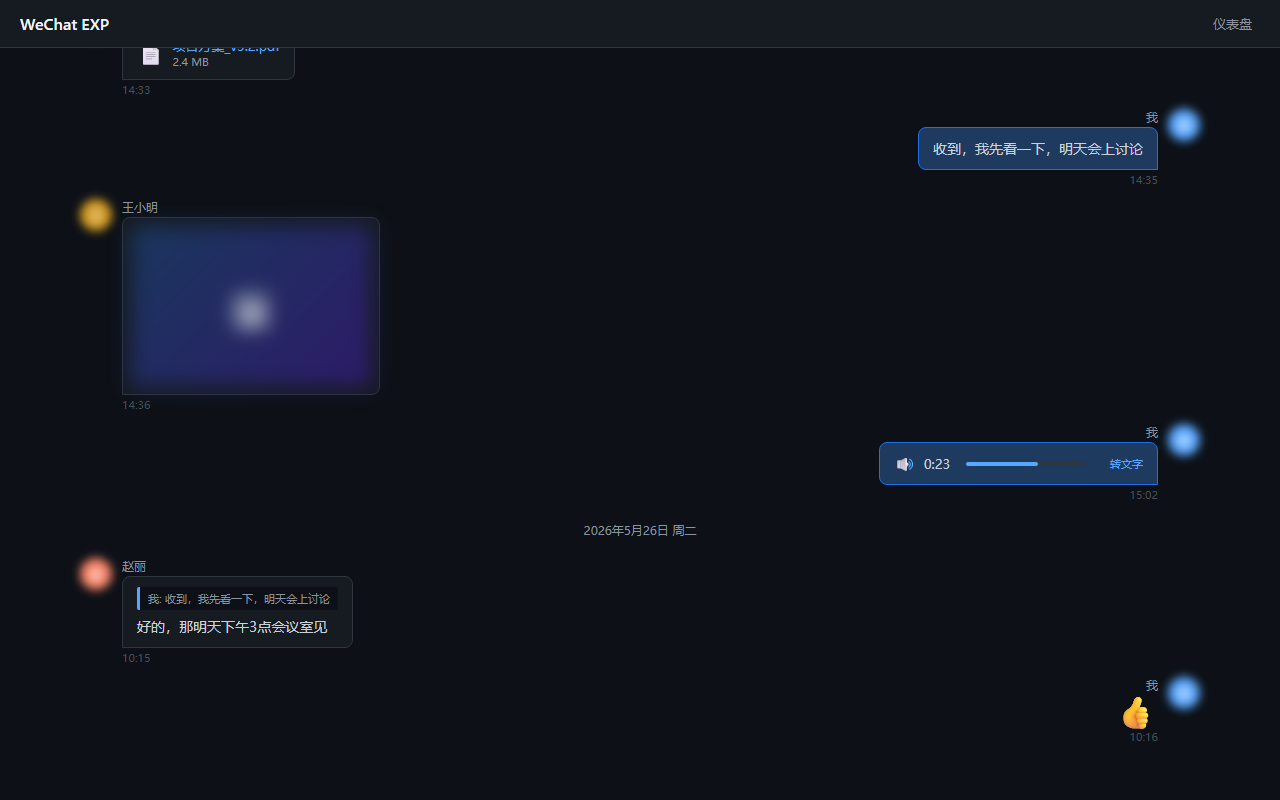Click the PDF document icon in the file attachment
This screenshot has height=800, width=1280.
click(x=151, y=56)
